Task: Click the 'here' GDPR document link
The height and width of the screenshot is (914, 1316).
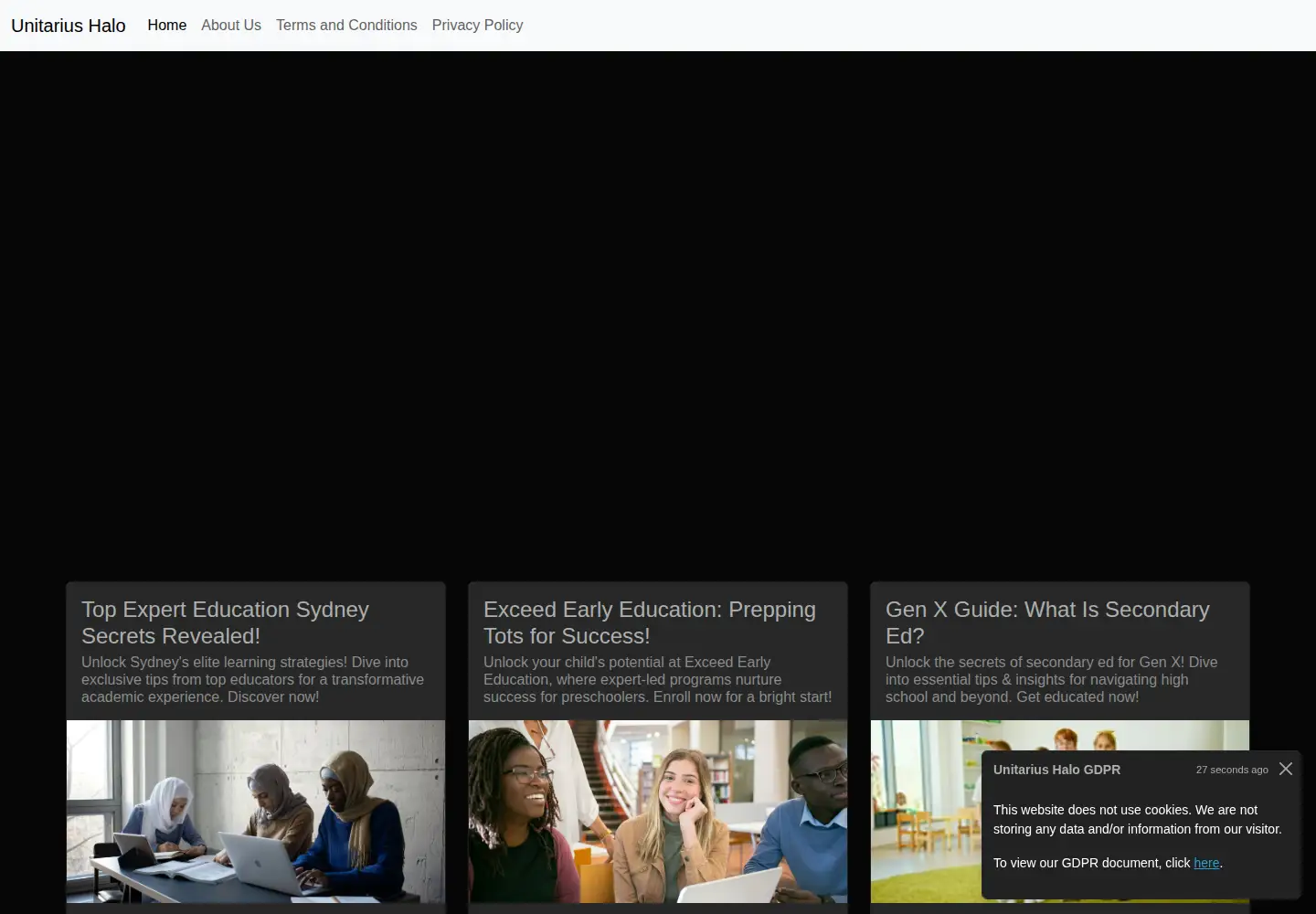Action: pyautogui.click(x=1206, y=863)
